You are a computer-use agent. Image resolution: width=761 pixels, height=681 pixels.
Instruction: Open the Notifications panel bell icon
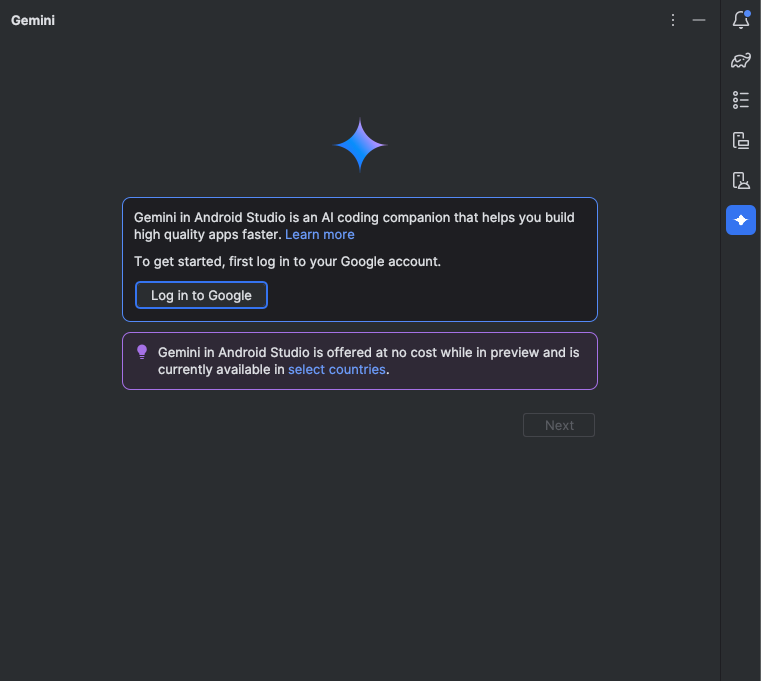pos(741,20)
